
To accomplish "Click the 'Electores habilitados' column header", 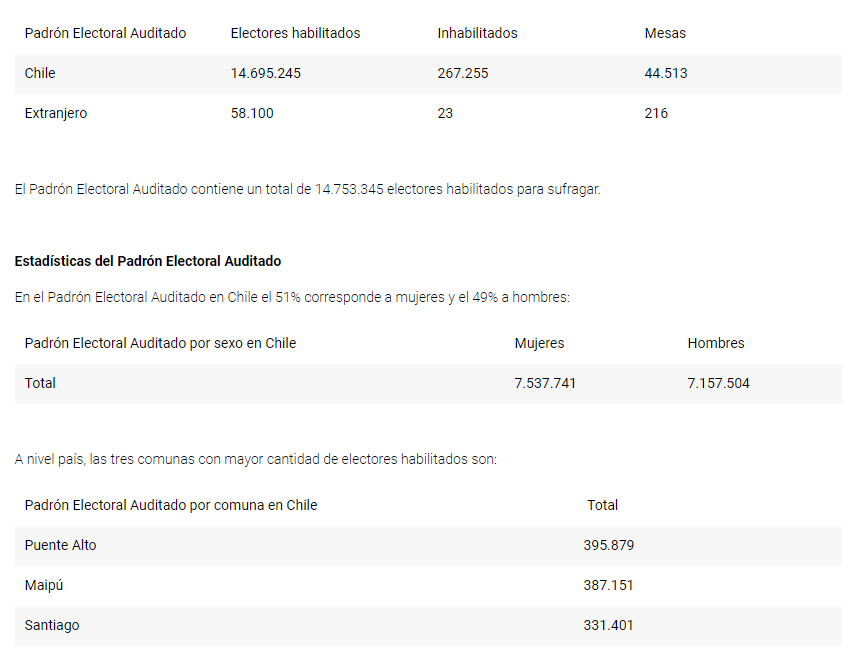I will point(295,33).
